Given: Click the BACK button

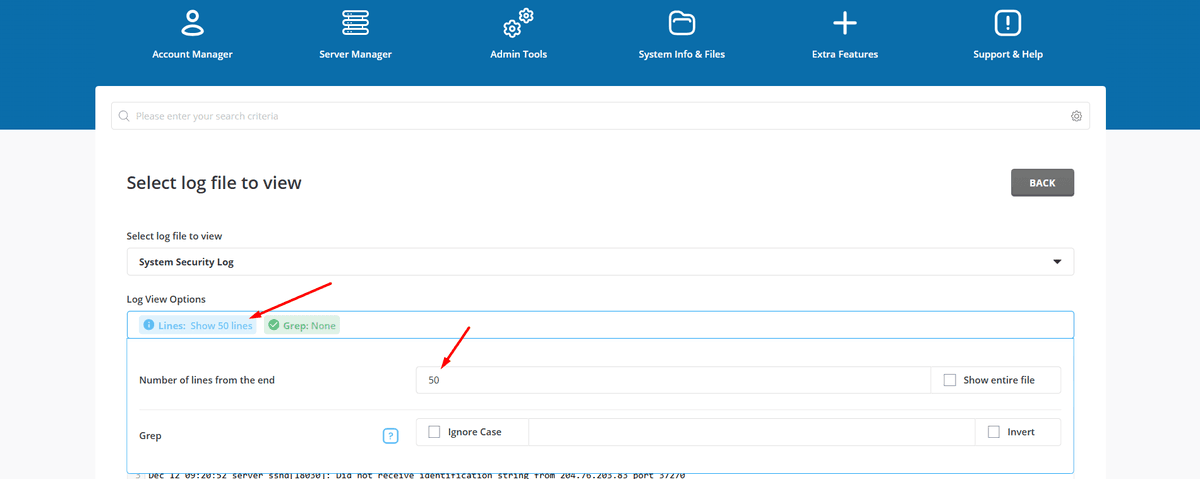Looking at the screenshot, I should point(1042,183).
